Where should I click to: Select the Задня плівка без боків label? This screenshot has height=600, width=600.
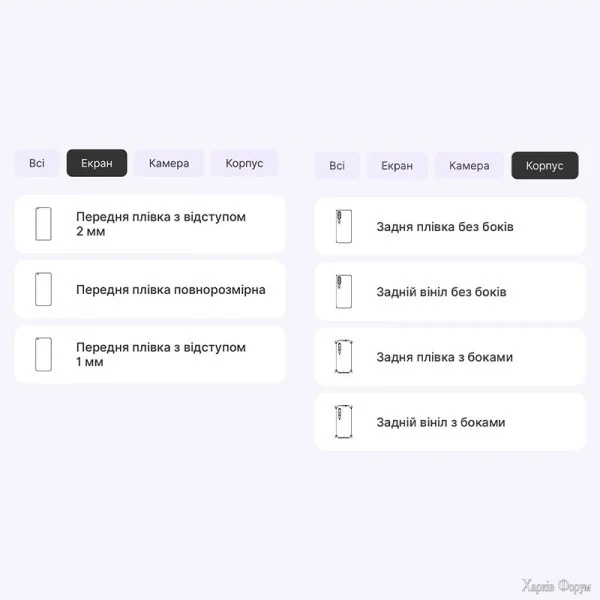[445, 227]
